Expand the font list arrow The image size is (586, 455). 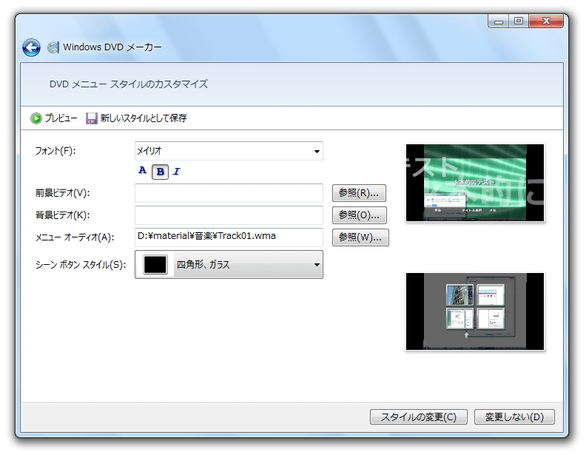tap(317, 151)
